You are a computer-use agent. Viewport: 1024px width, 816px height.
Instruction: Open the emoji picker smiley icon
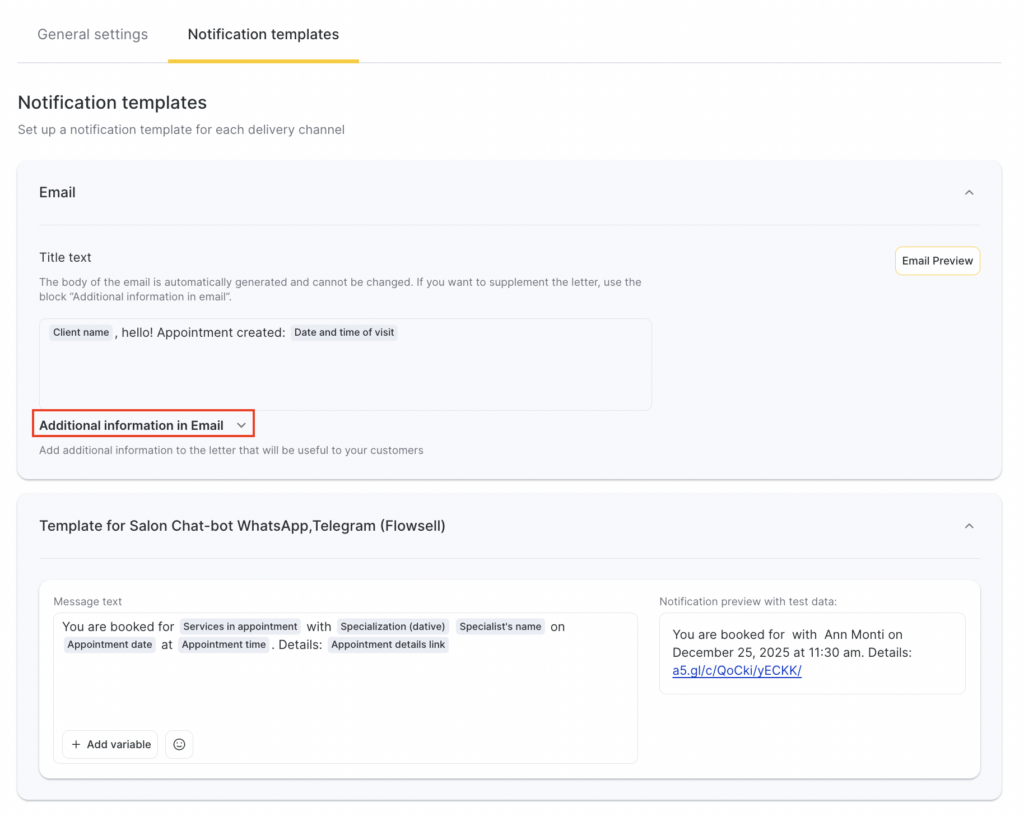pyautogui.click(x=179, y=744)
